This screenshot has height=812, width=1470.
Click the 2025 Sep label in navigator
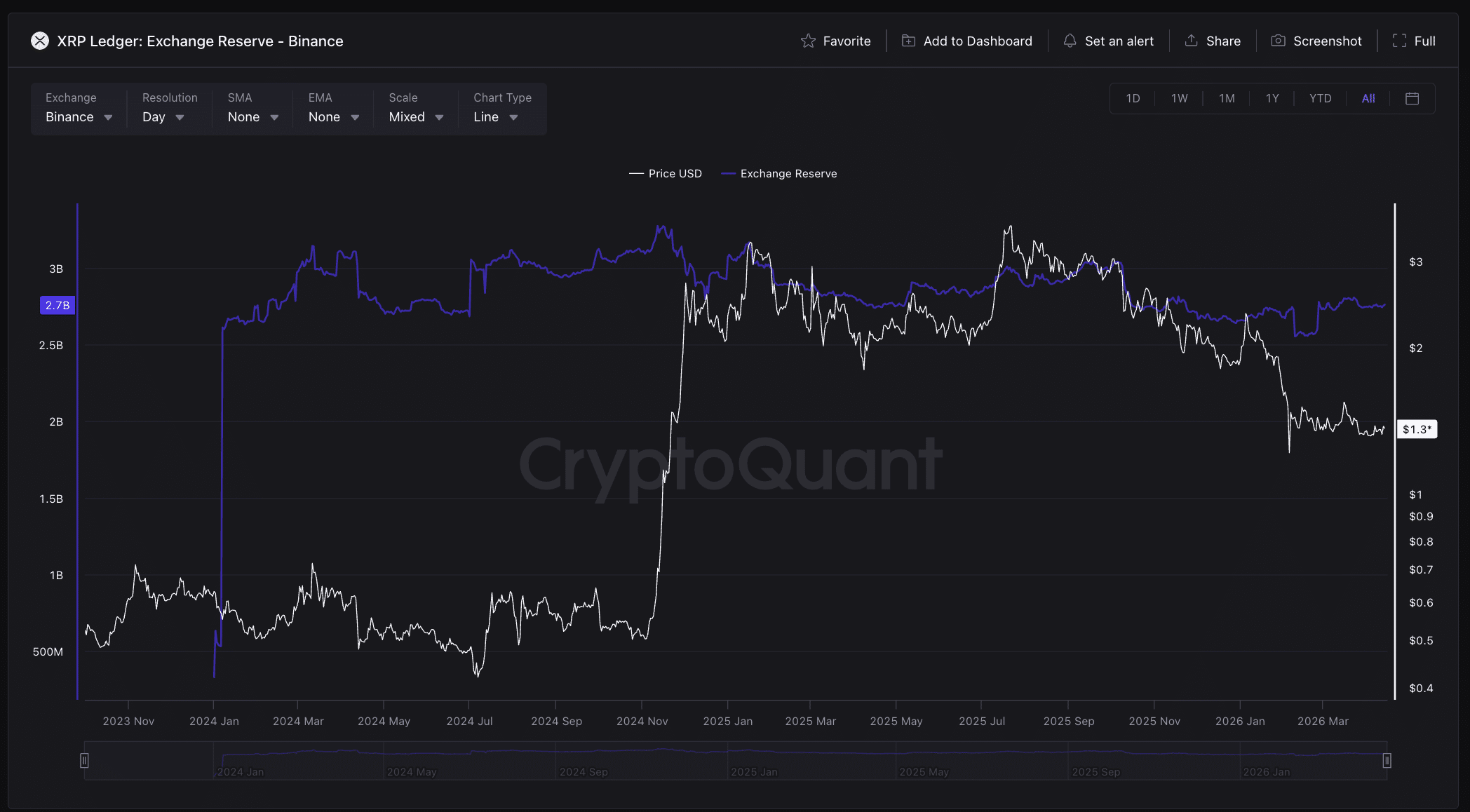pyautogui.click(x=1096, y=771)
